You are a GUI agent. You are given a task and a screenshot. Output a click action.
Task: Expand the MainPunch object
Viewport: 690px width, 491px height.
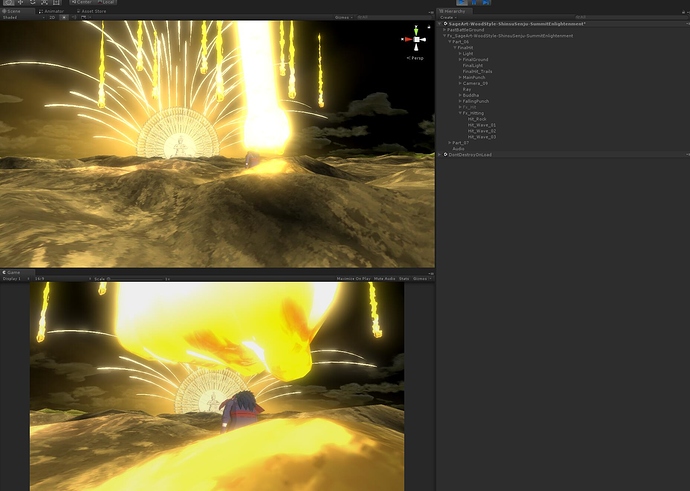pyautogui.click(x=460, y=77)
